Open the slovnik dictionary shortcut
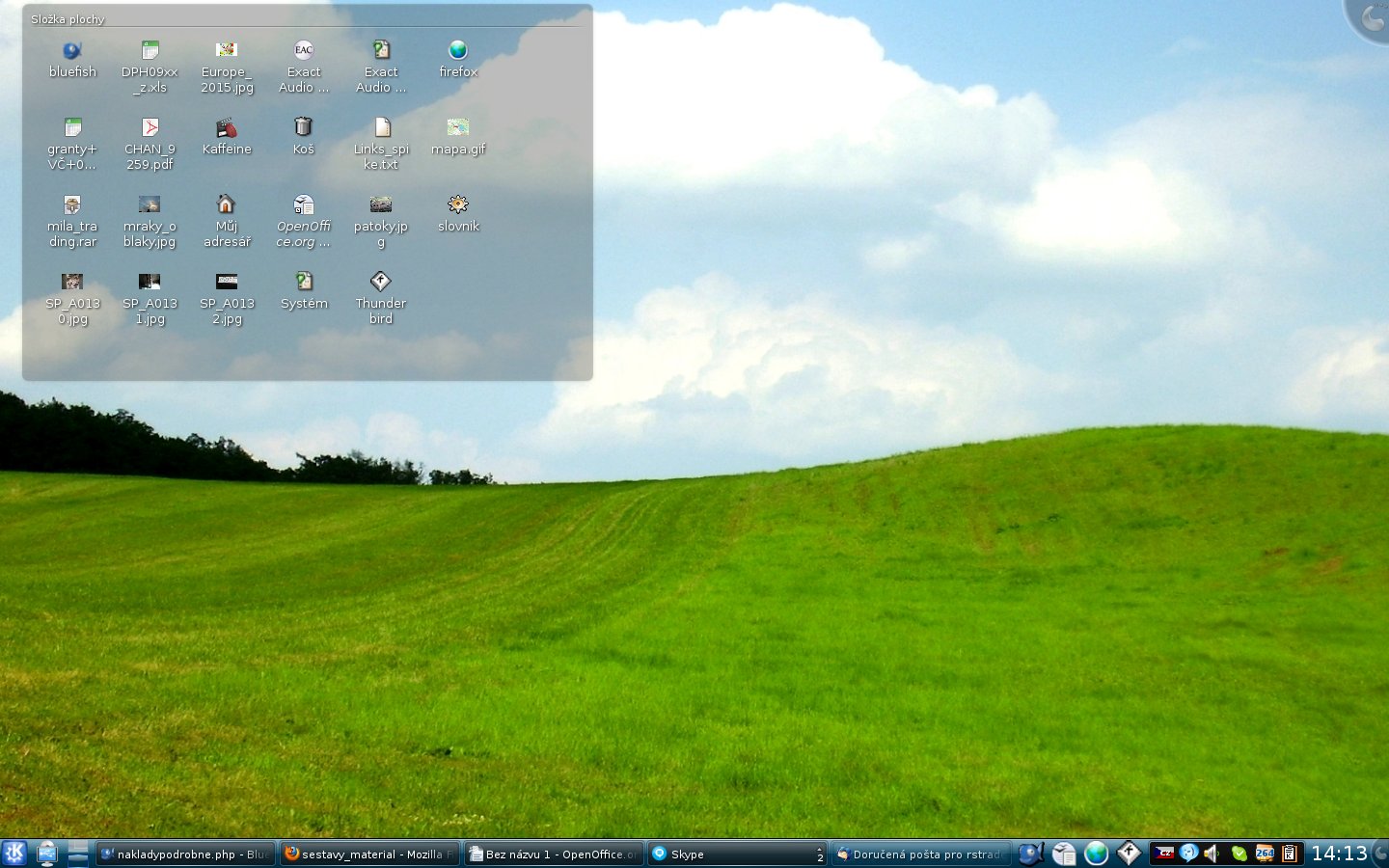The width and height of the screenshot is (1389, 868). [458, 214]
